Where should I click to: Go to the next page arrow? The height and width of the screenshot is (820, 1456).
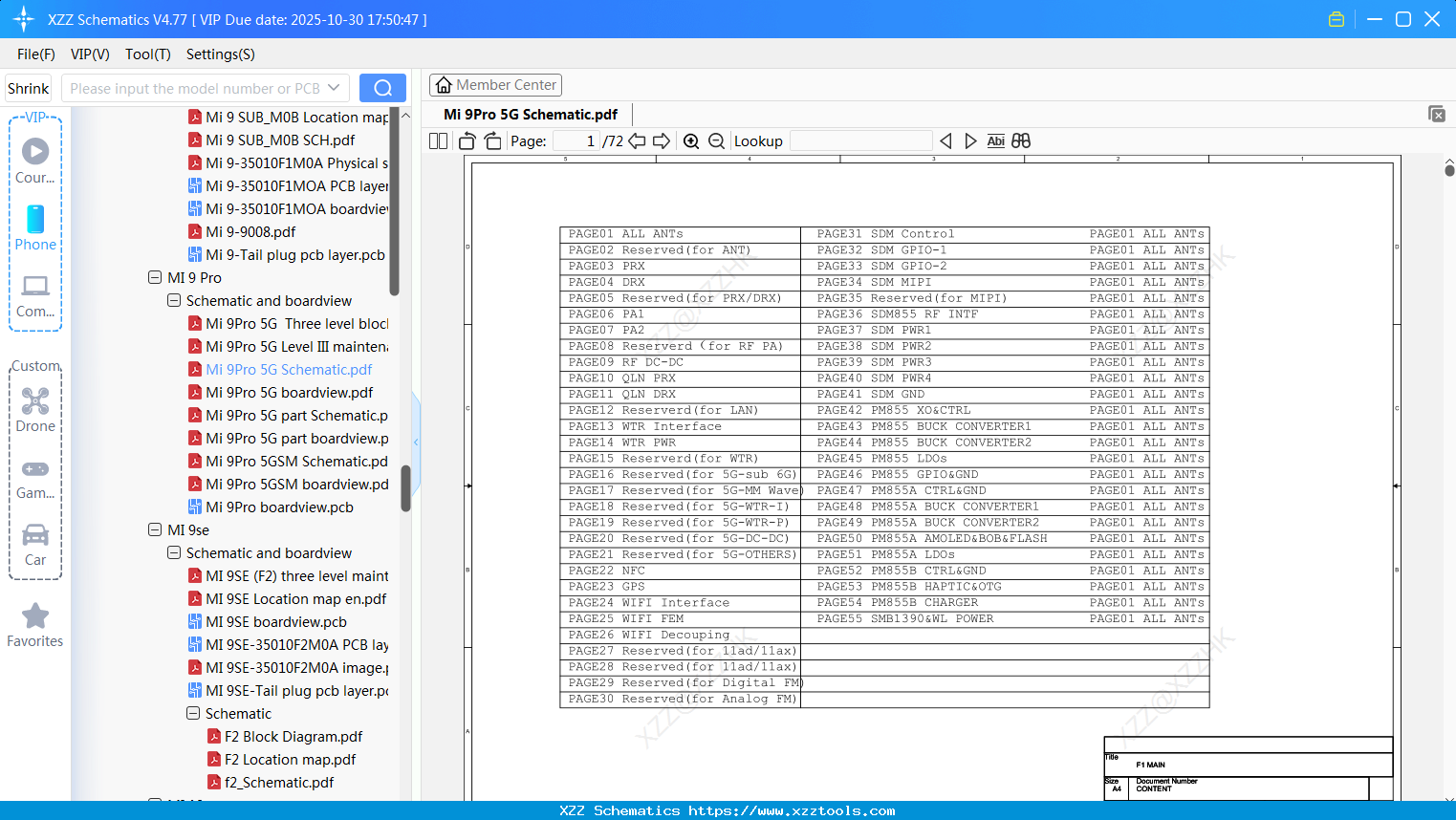[662, 141]
